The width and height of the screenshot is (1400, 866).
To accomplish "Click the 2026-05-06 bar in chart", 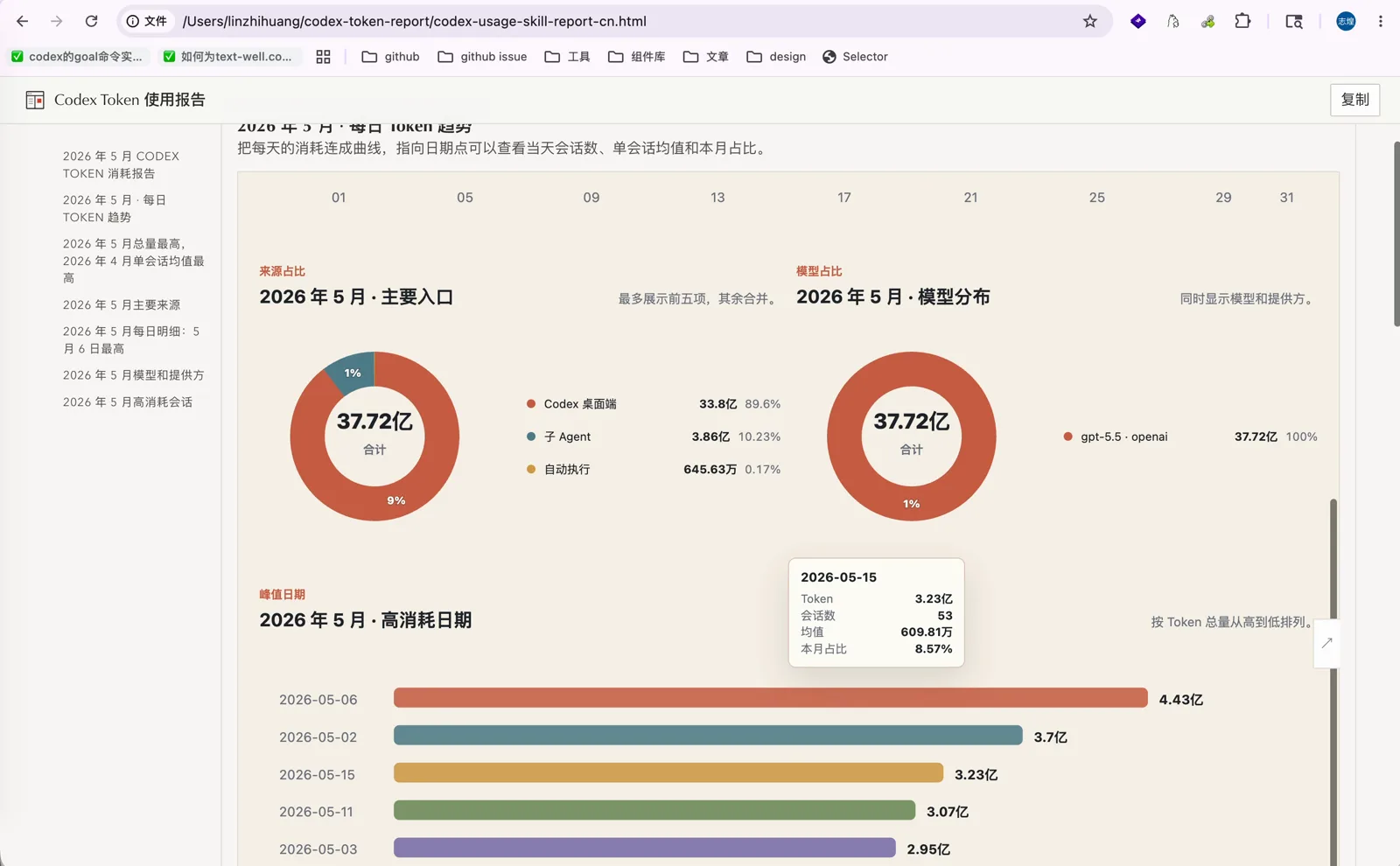I will pos(770,697).
